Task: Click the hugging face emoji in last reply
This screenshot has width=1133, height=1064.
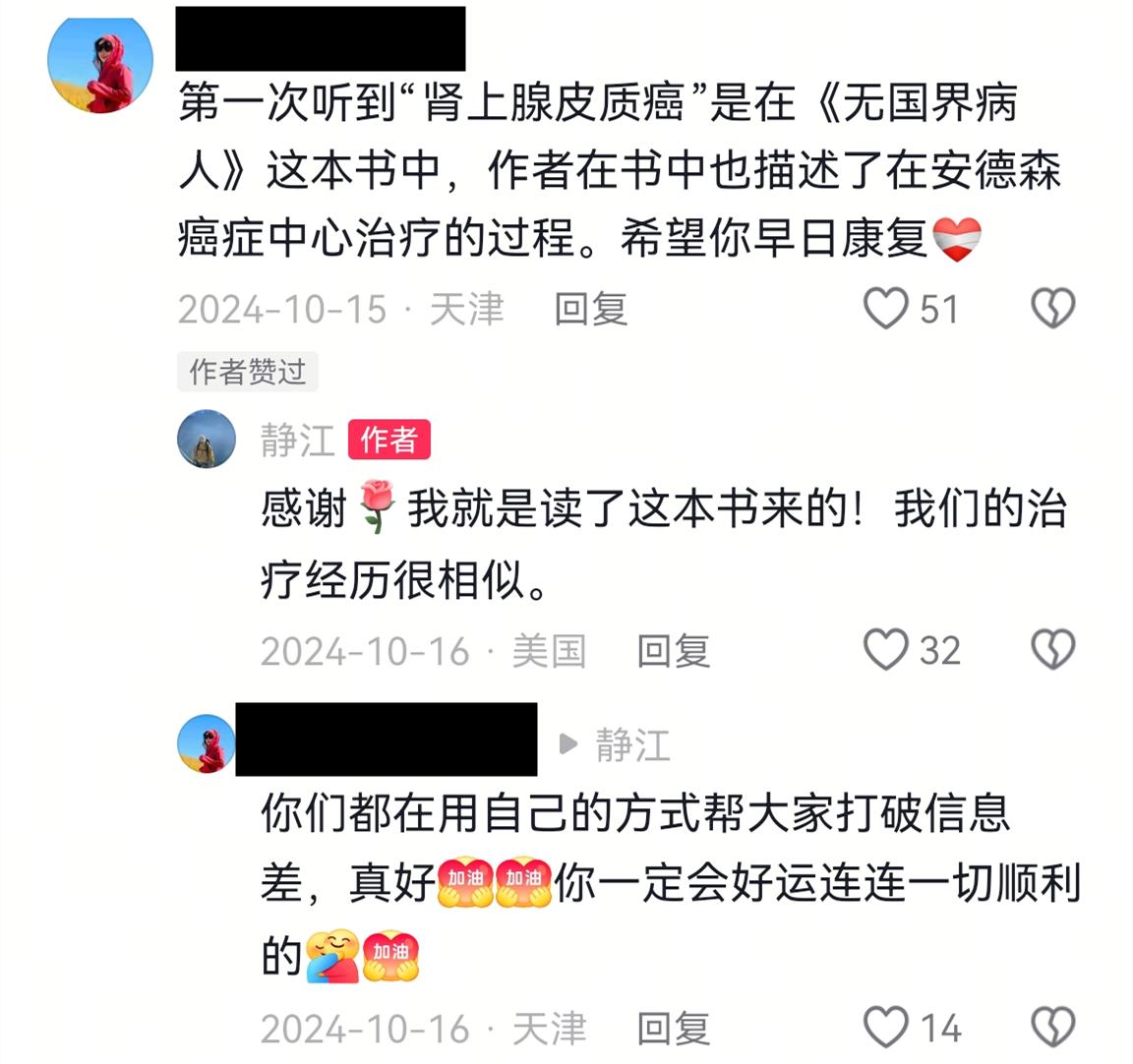Action: (331, 955)
